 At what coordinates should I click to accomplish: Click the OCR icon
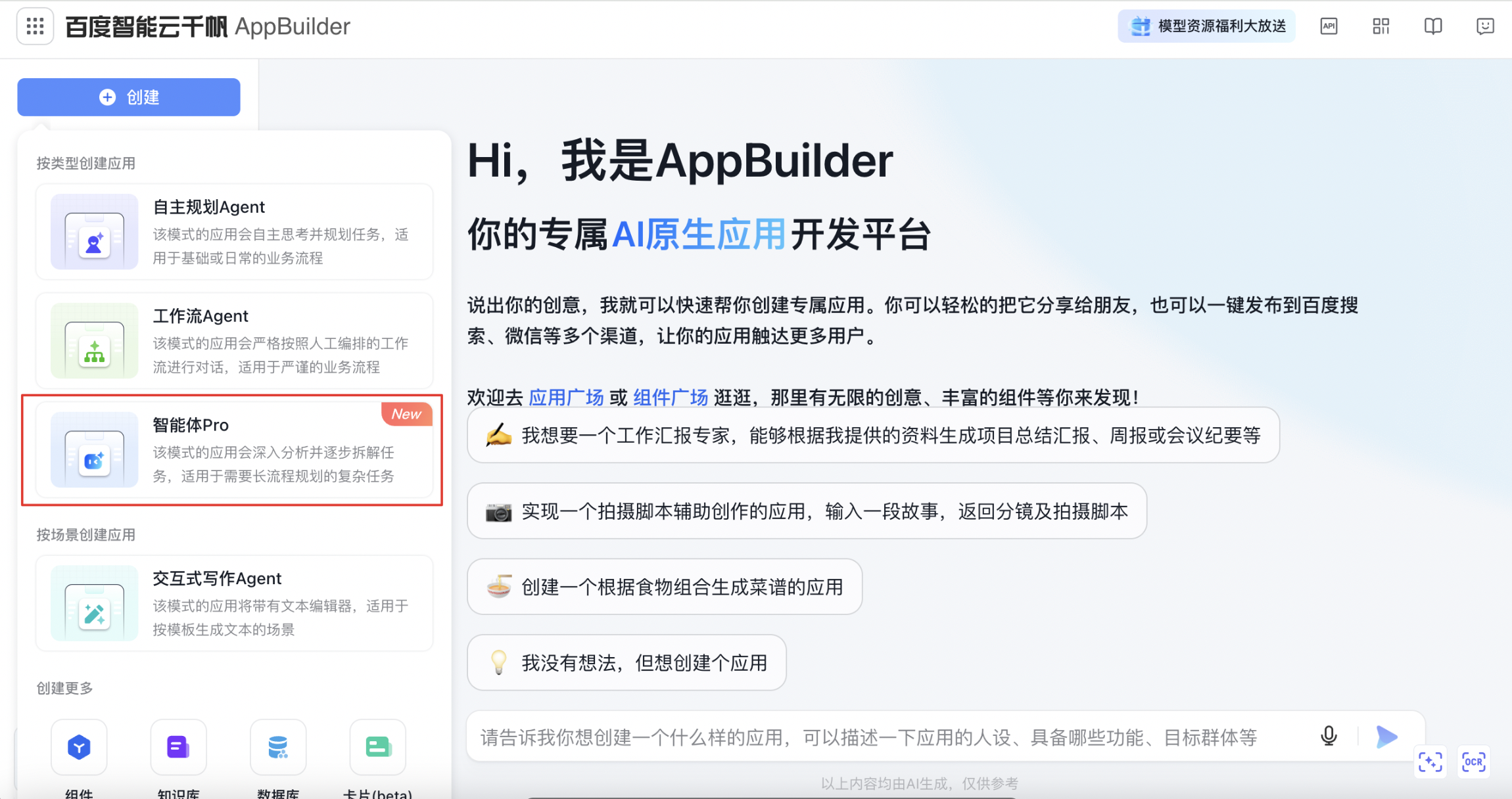coord(1473,762)
